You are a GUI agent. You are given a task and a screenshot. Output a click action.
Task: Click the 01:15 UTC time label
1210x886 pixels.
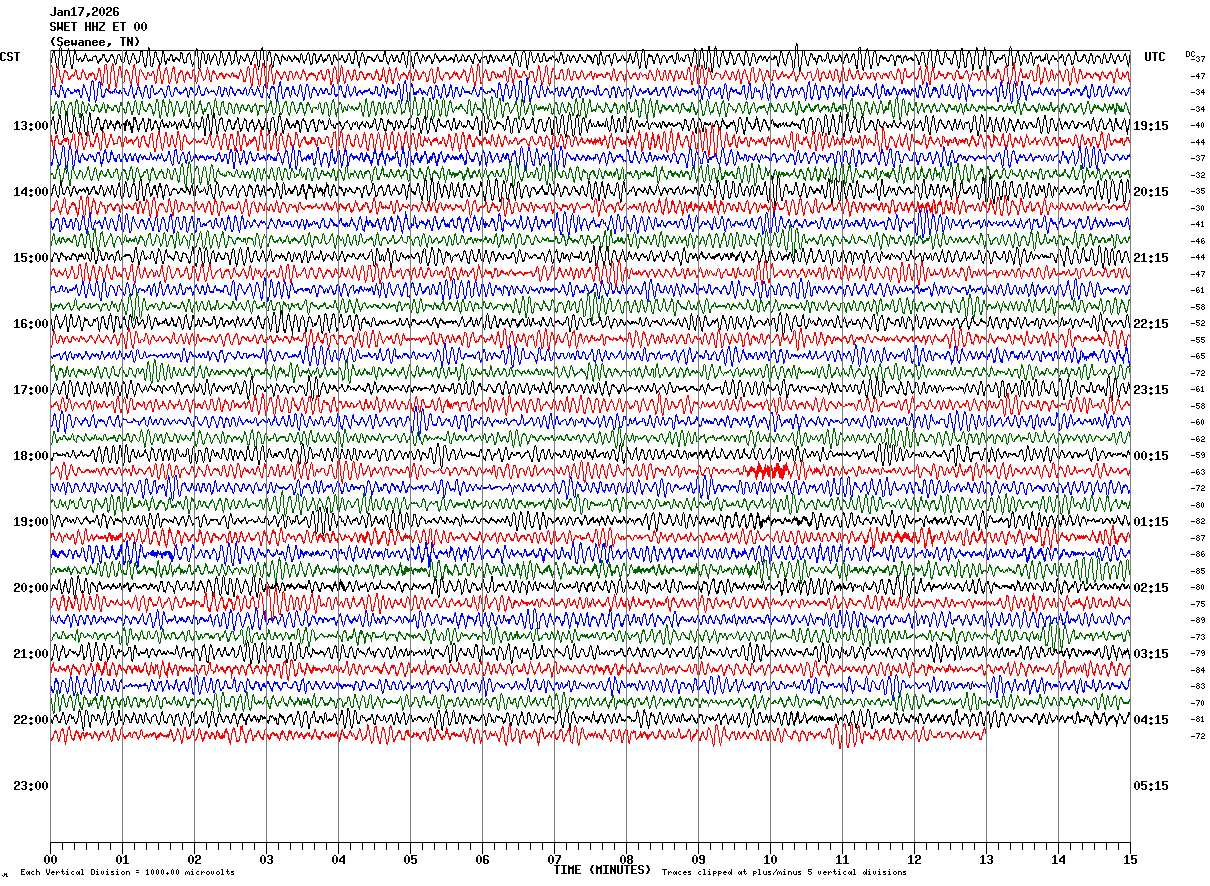[1150, 522]
